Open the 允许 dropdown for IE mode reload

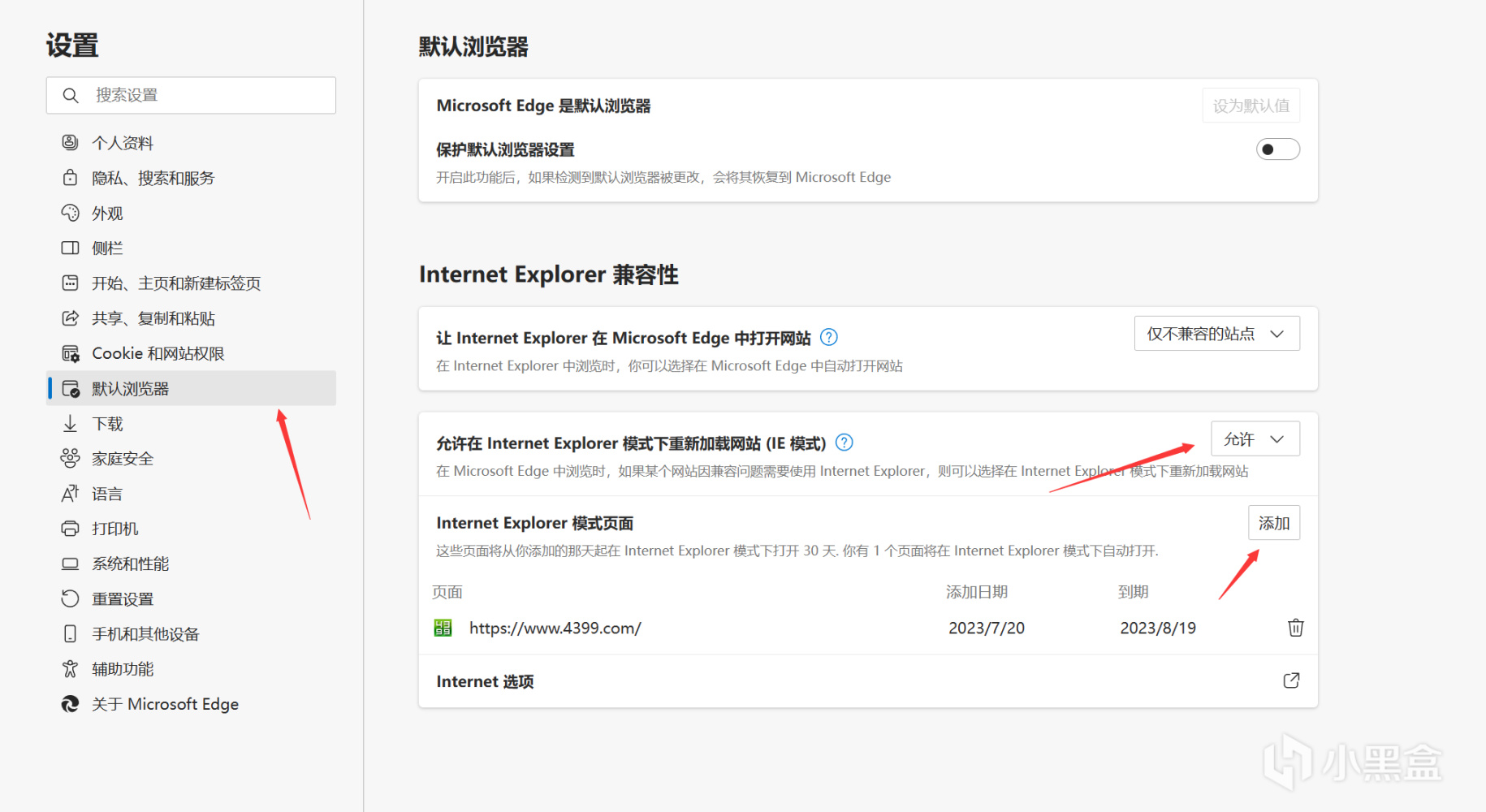coord(1255,439)
